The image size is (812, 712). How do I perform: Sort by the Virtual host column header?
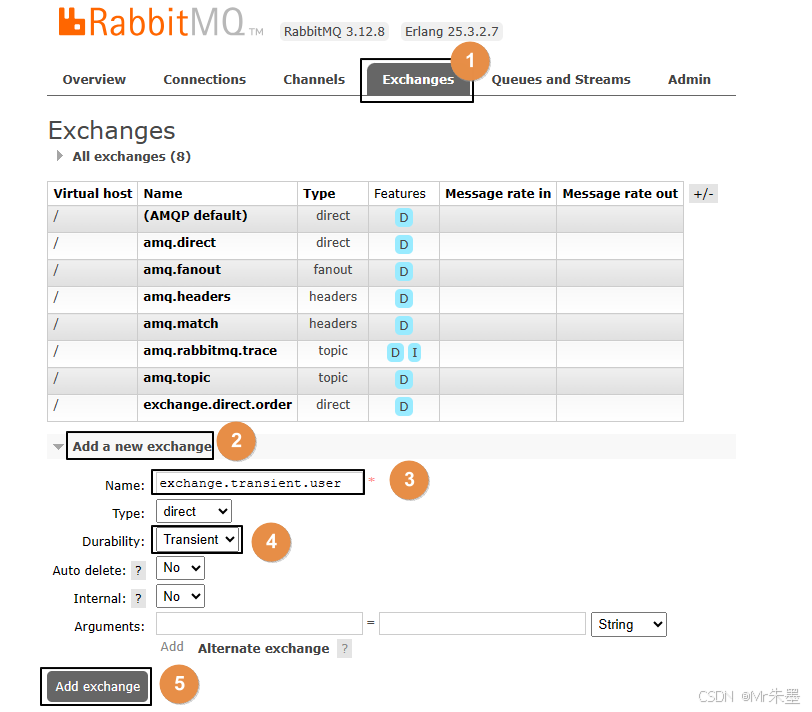(93, 194)
